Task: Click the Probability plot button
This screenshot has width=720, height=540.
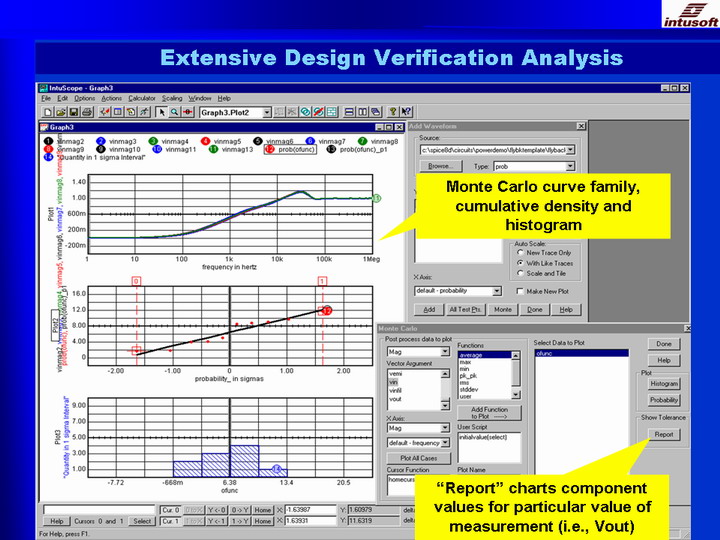Action: click(x=664, y=400)
